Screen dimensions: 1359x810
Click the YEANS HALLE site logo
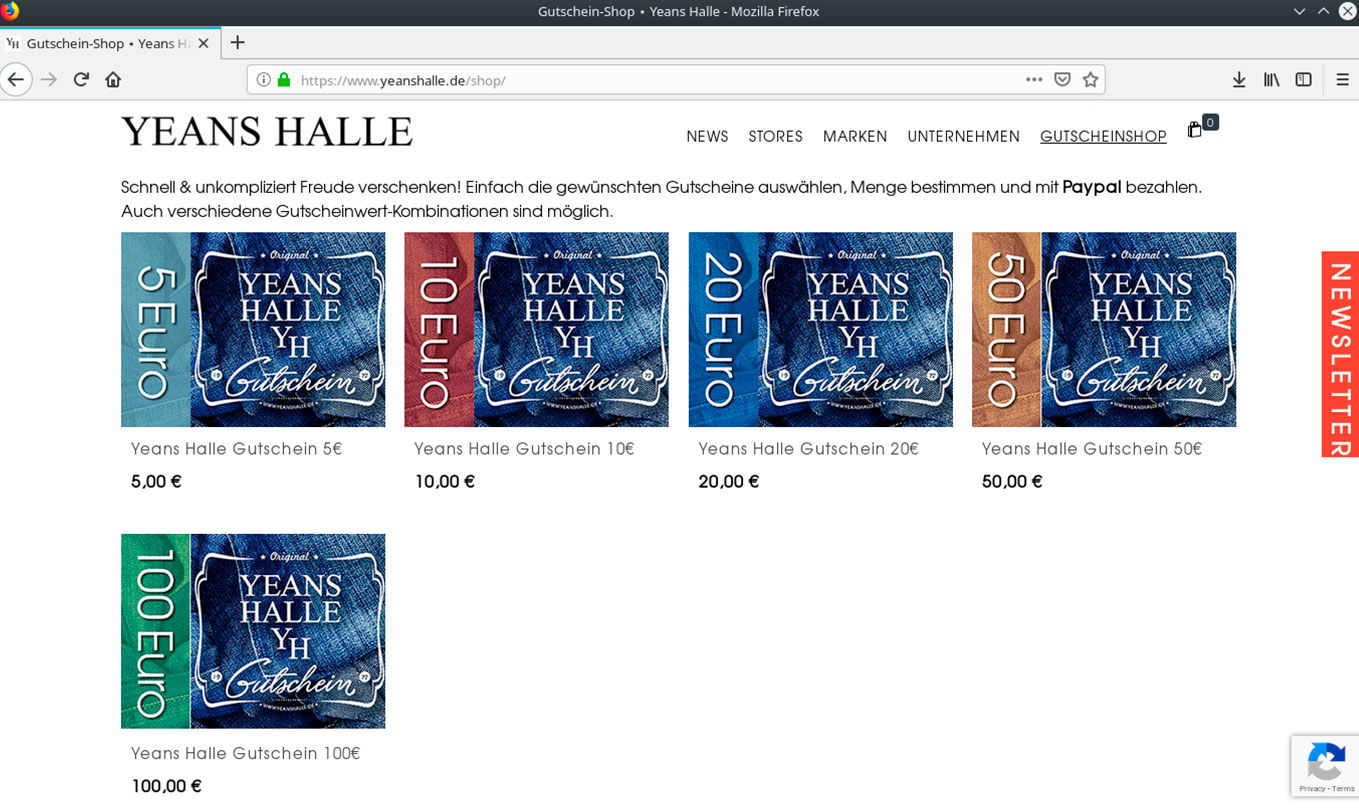267,132
